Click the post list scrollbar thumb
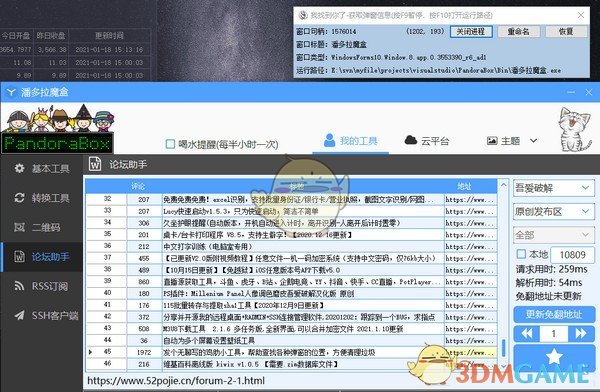 504,348
